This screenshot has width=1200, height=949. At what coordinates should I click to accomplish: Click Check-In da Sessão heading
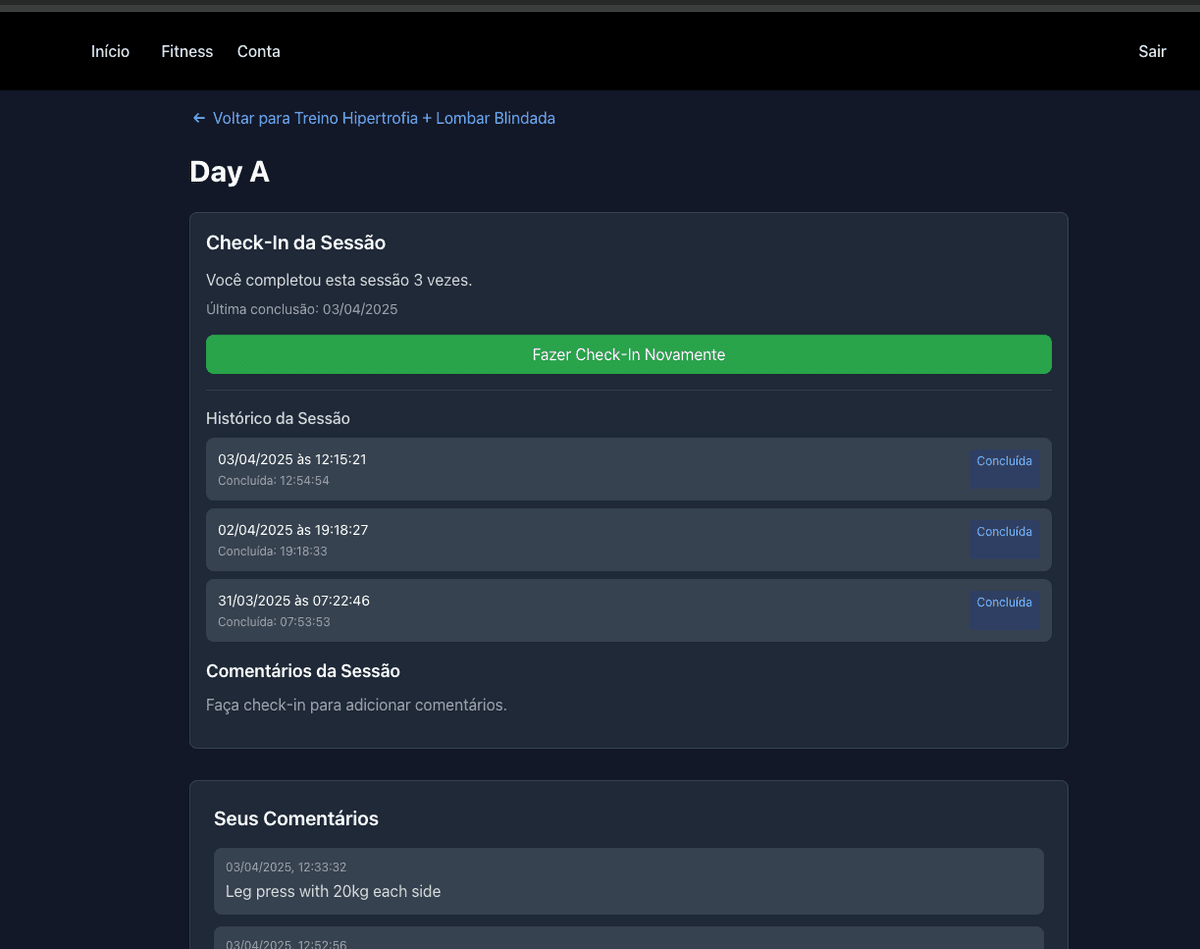(296, 243)
